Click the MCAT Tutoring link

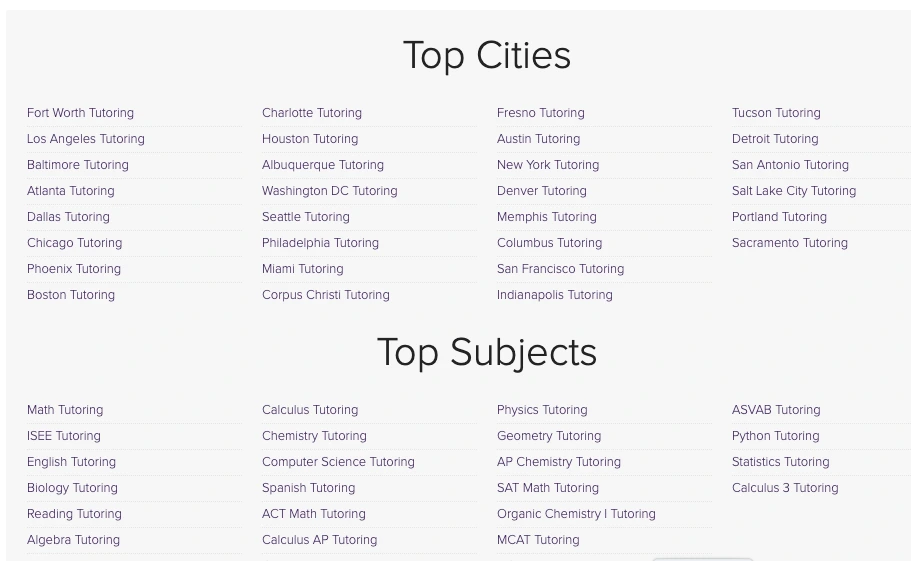(x=537, y=540)
